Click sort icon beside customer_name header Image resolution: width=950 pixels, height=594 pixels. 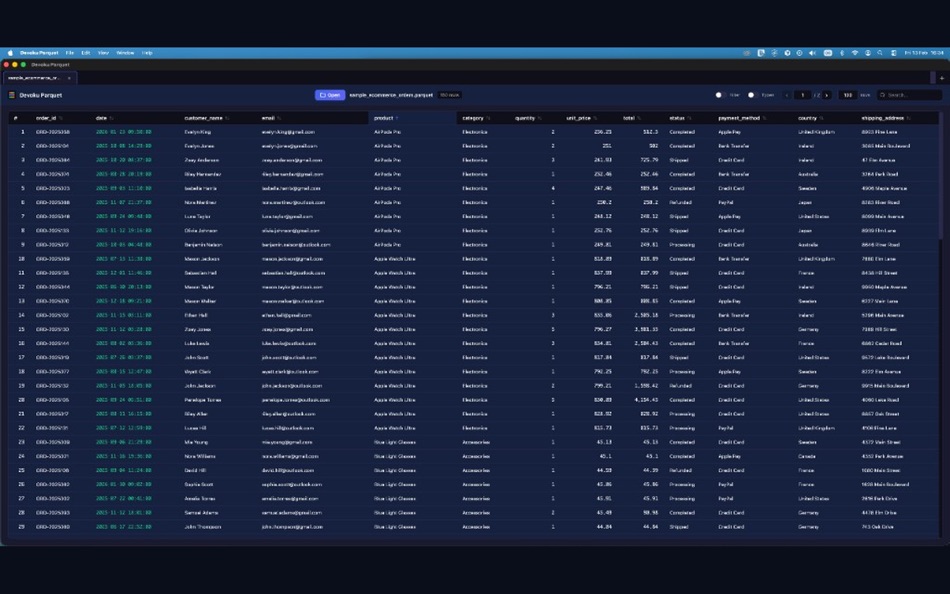[227, 118]
